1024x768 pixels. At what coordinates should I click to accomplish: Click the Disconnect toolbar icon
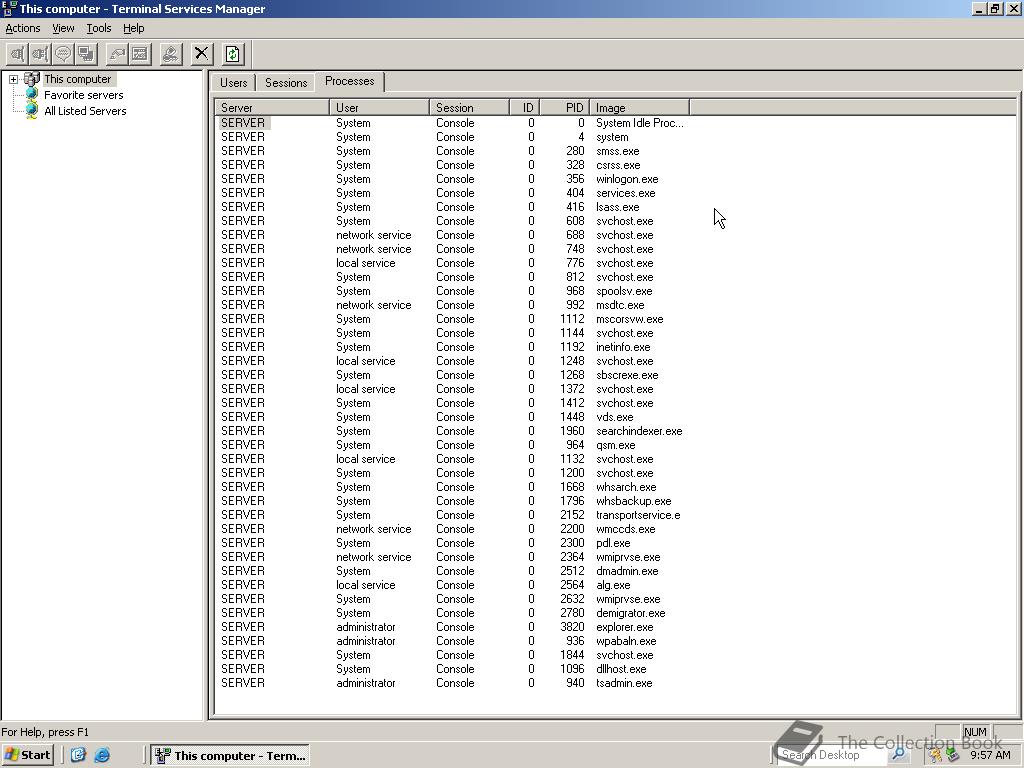click(40, 54)
